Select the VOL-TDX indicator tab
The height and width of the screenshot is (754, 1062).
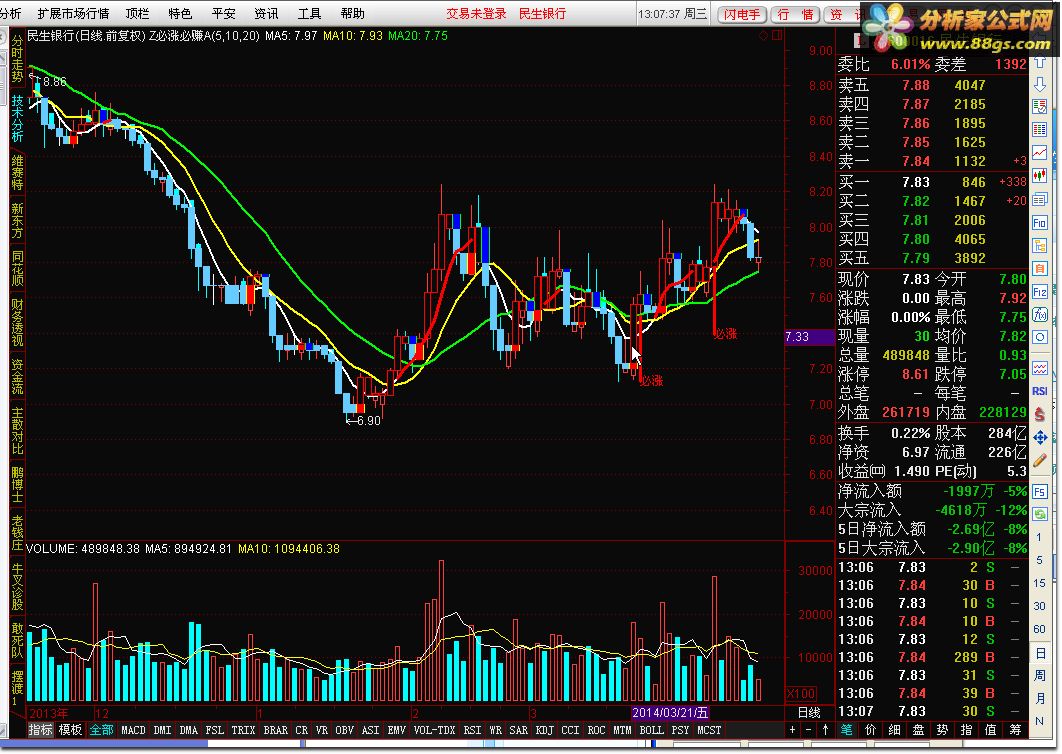click(435, 730)
